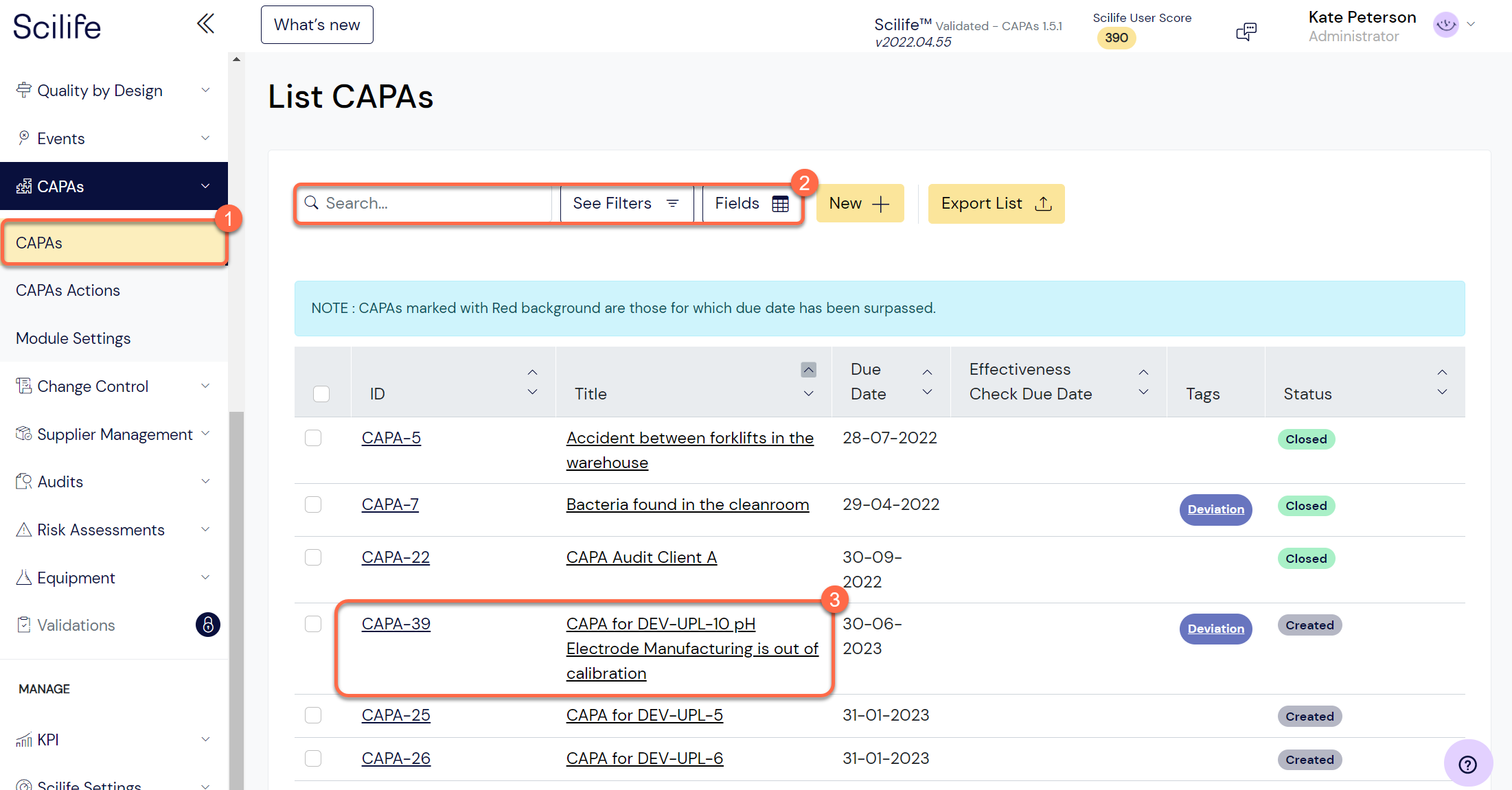Click the upload icon on Export List

click(x=1044, y=203)
